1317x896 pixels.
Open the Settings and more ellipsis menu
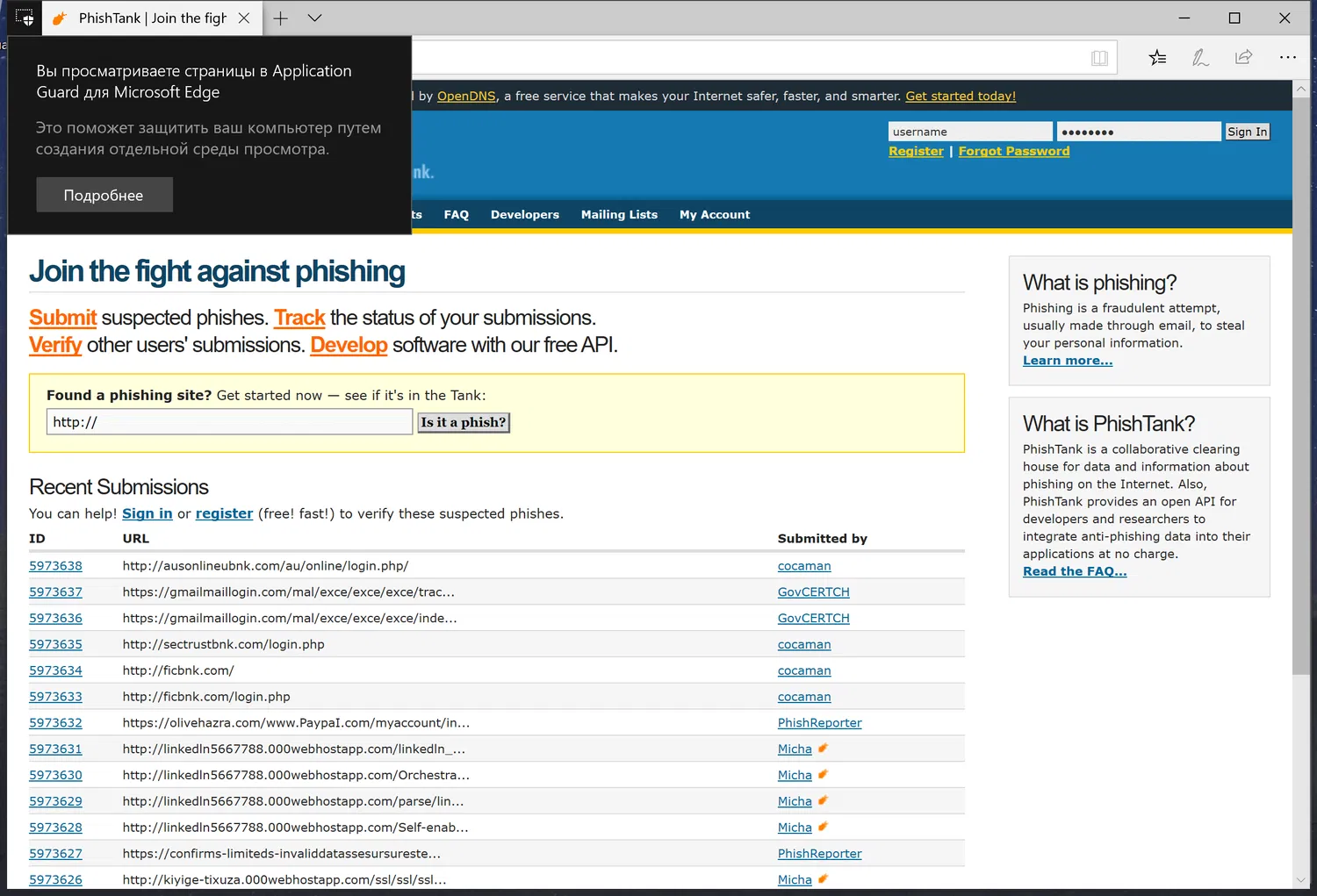[1288, 58]
